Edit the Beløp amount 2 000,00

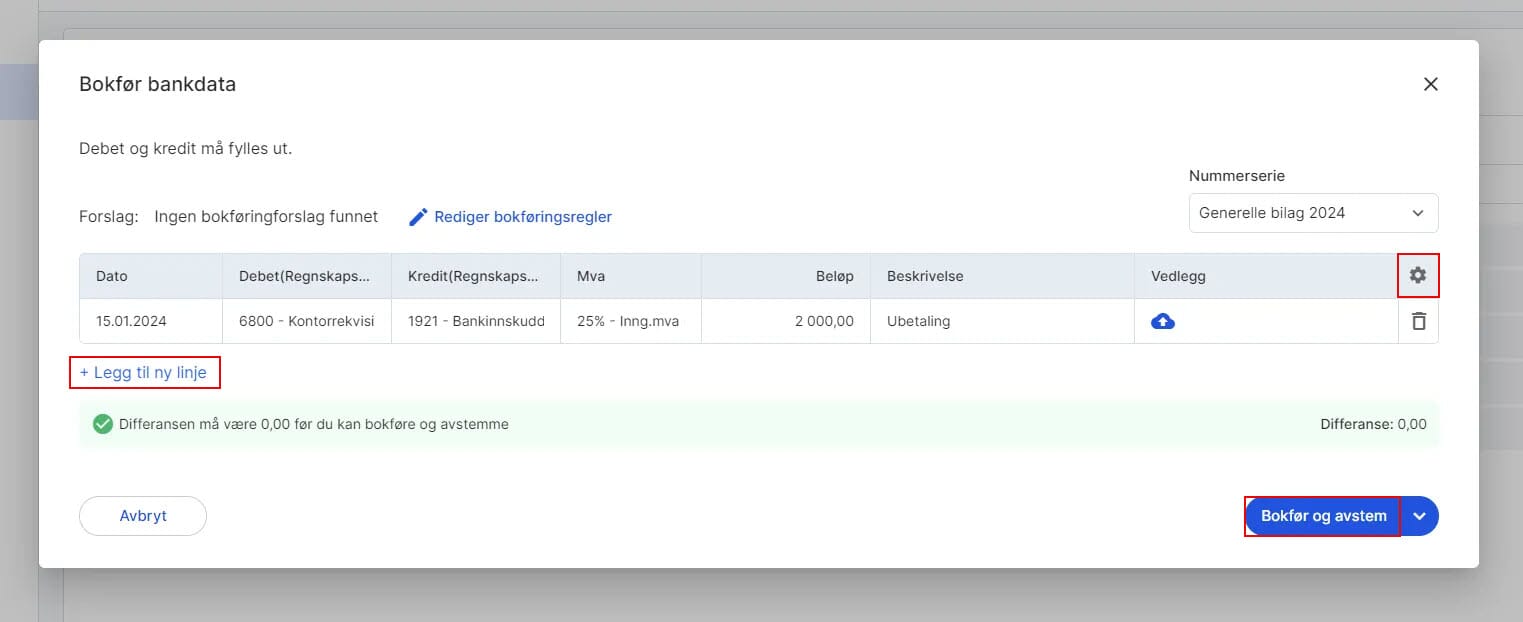coord(785,321)
